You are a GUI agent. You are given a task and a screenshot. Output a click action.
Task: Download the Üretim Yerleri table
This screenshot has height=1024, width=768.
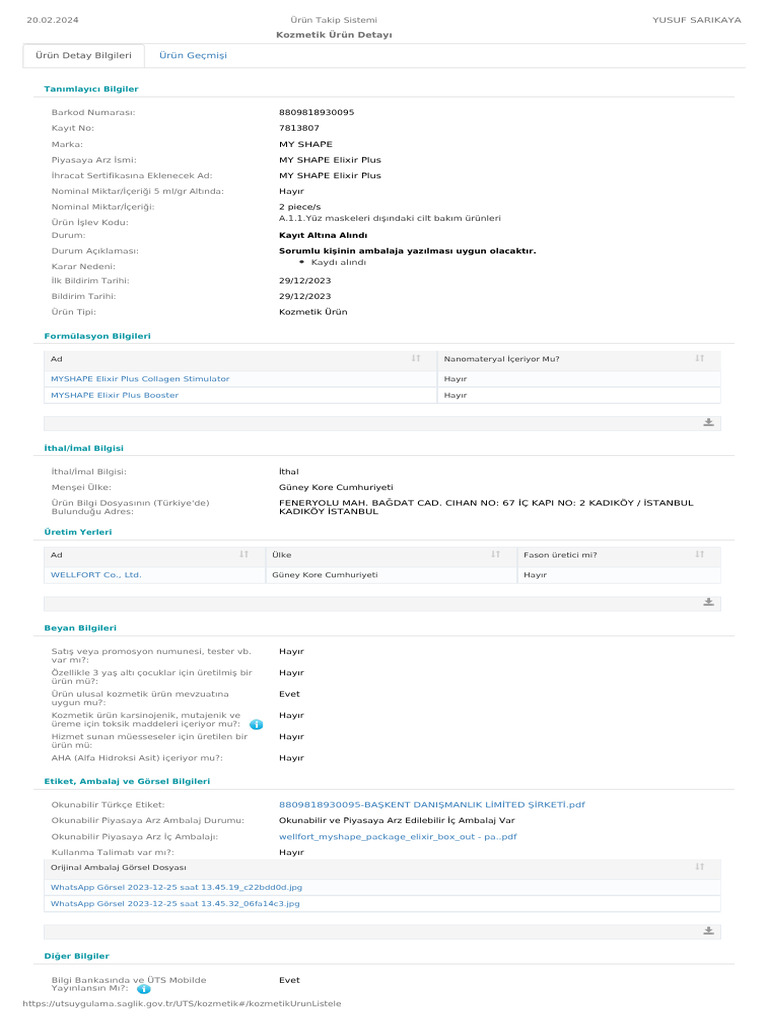pos(708,602)
